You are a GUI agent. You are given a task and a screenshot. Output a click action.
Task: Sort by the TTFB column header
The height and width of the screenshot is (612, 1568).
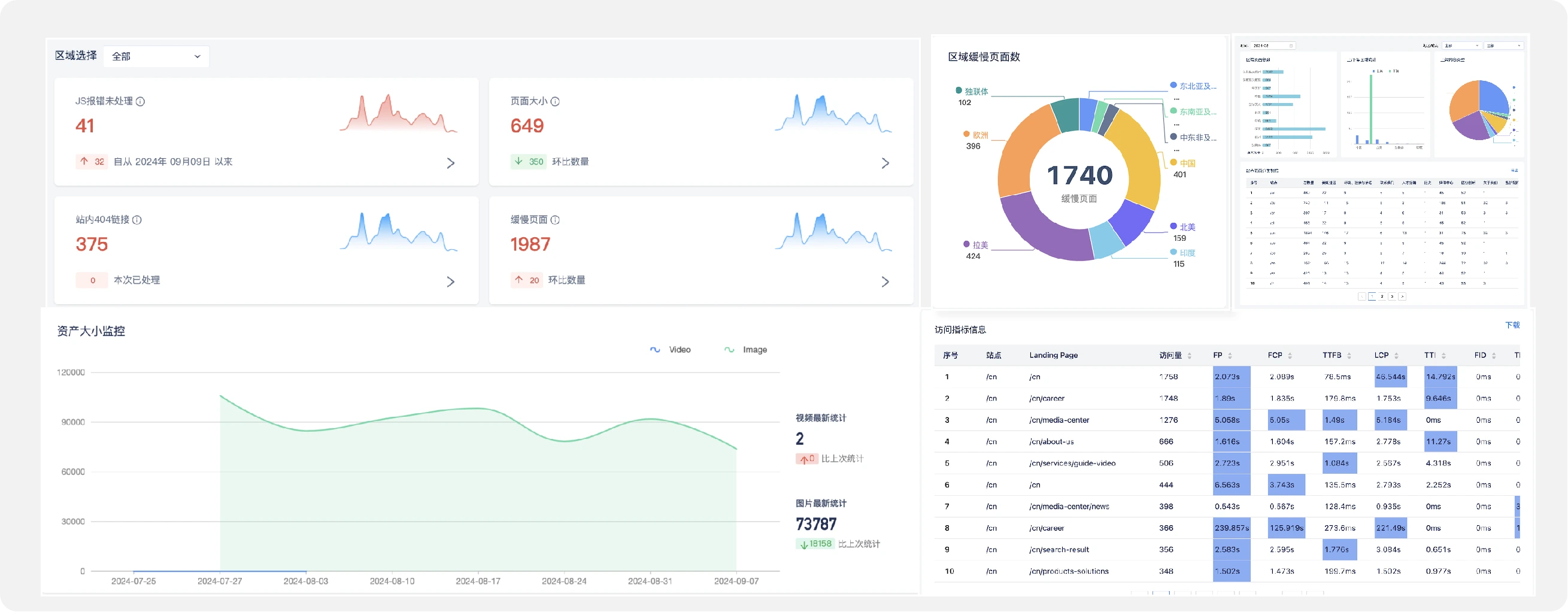tap(1337, 356)
